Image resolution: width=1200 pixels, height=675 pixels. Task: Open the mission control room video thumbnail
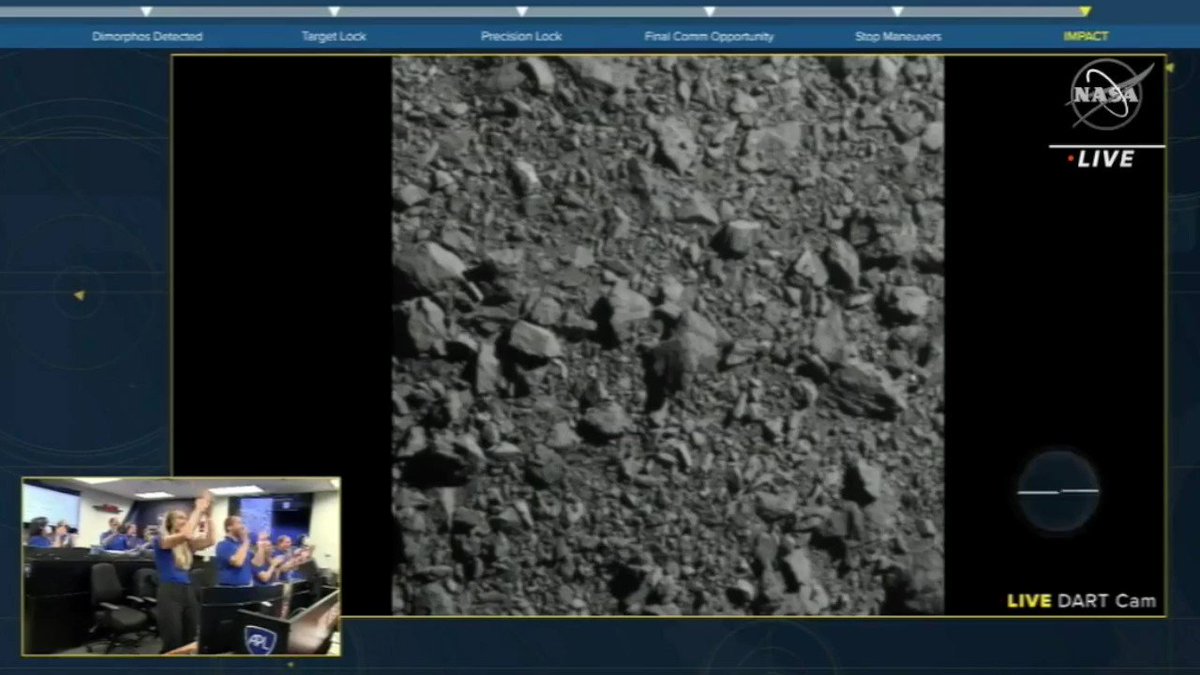pos(181,566)
